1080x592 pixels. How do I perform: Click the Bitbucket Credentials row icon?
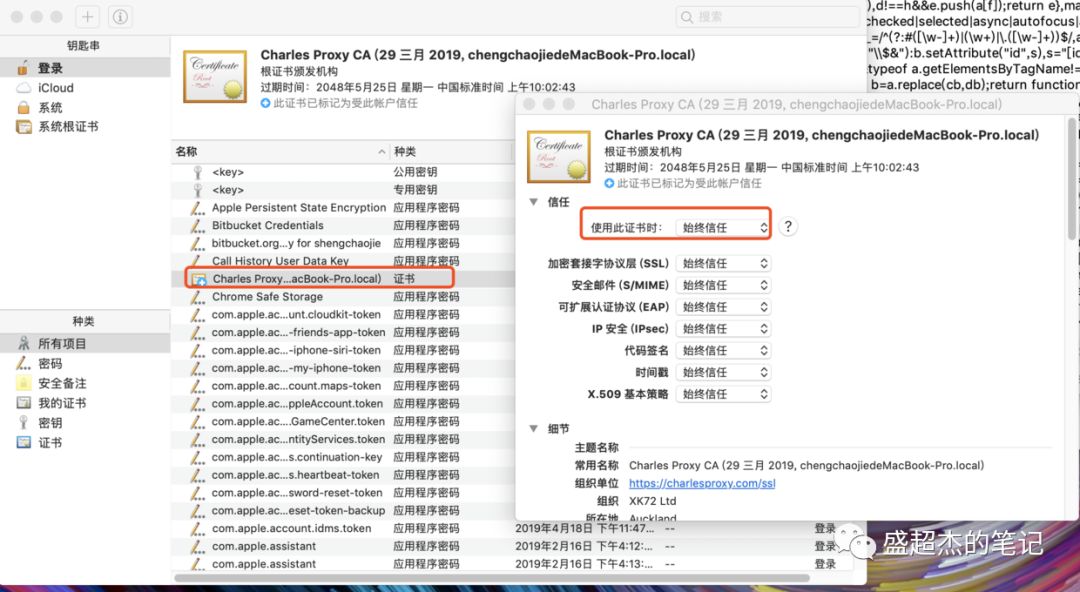pyautogui.click(x=198, y=225)
